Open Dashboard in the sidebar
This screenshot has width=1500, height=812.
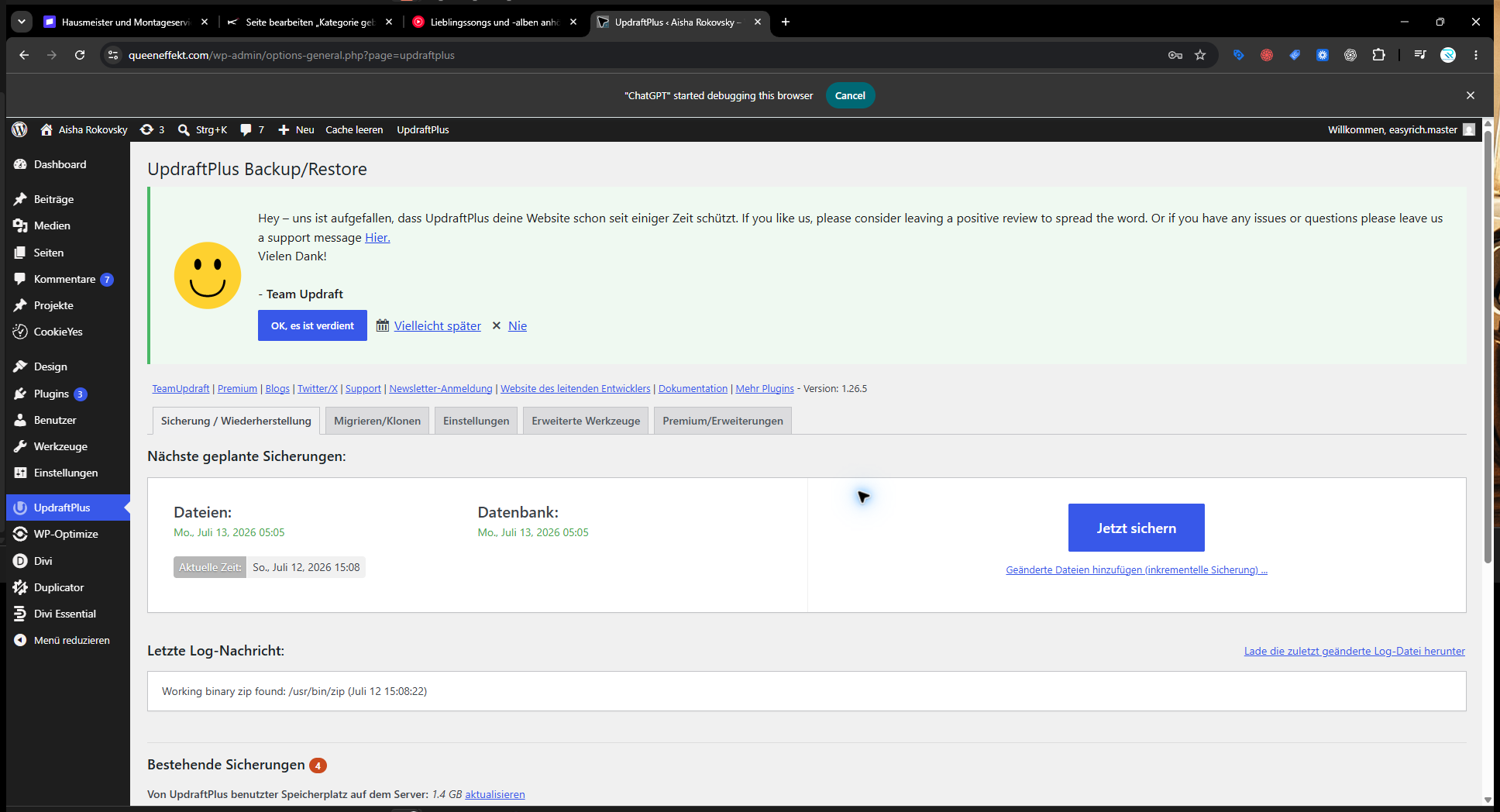click(60, 164)
